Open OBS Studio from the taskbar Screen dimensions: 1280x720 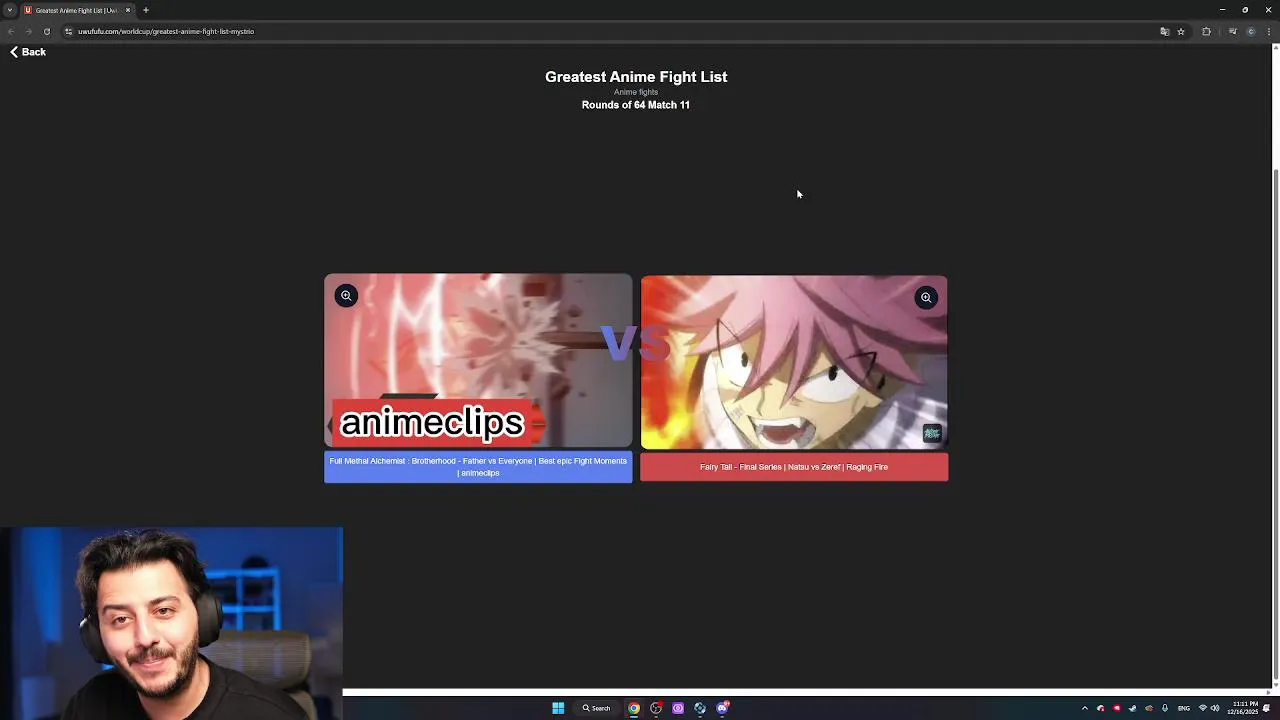pos(656,708)
